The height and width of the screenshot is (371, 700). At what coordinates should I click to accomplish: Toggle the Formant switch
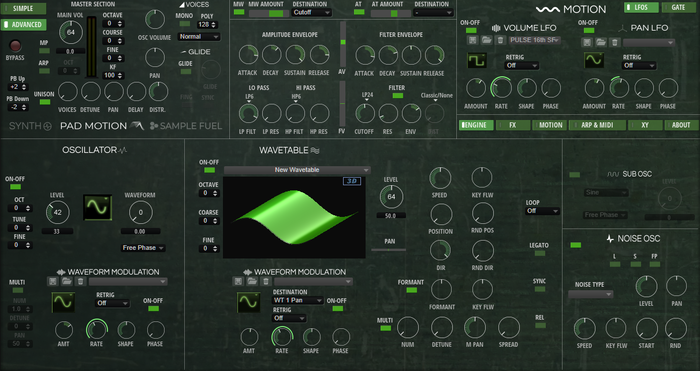point(412,290)
